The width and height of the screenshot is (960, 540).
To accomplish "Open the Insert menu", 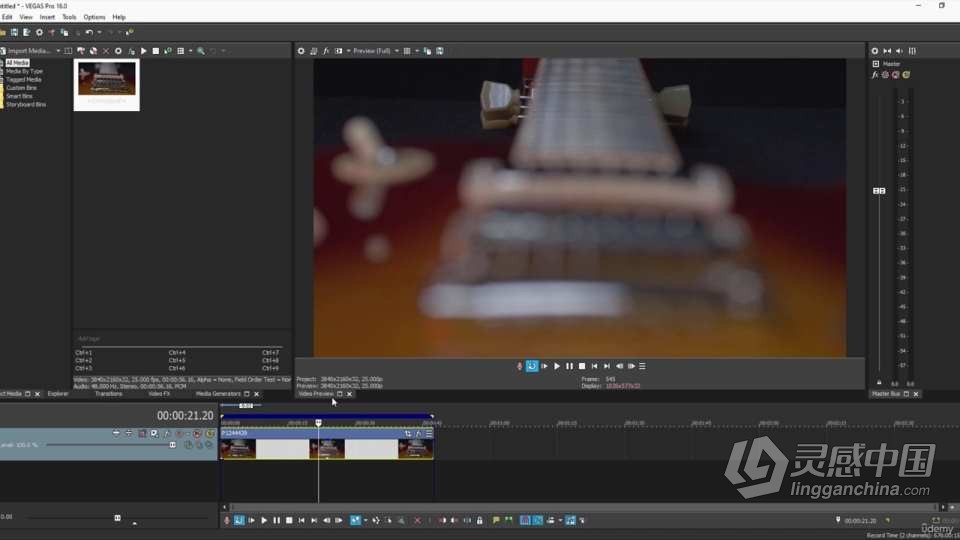I will click(47, 17).
